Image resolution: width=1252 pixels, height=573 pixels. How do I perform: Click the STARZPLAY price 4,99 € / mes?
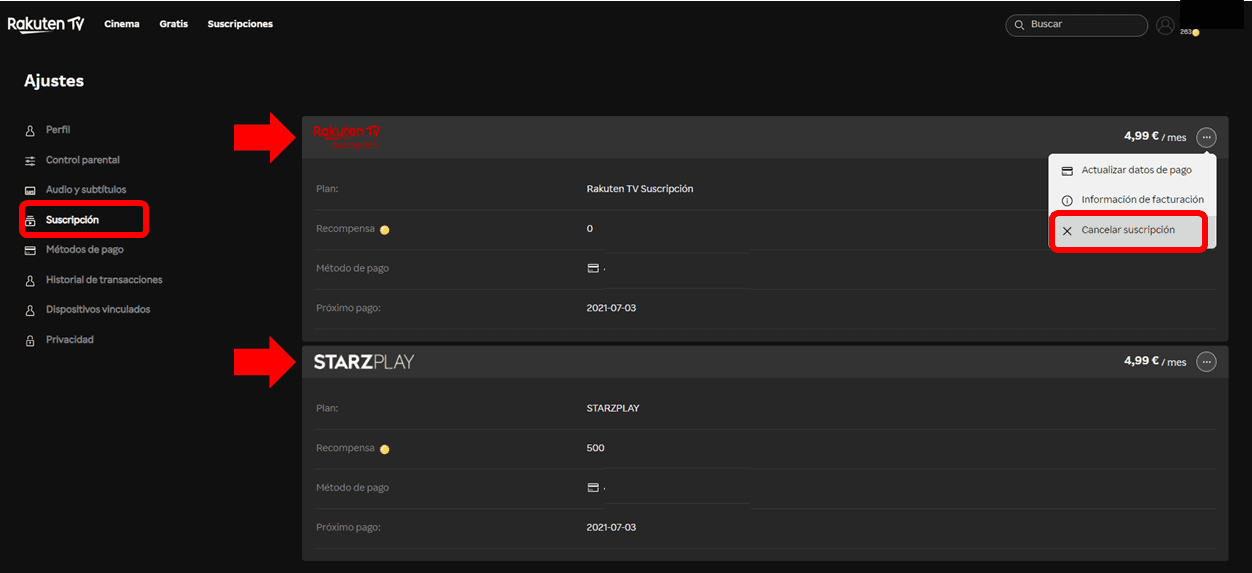pos(1155,362)
